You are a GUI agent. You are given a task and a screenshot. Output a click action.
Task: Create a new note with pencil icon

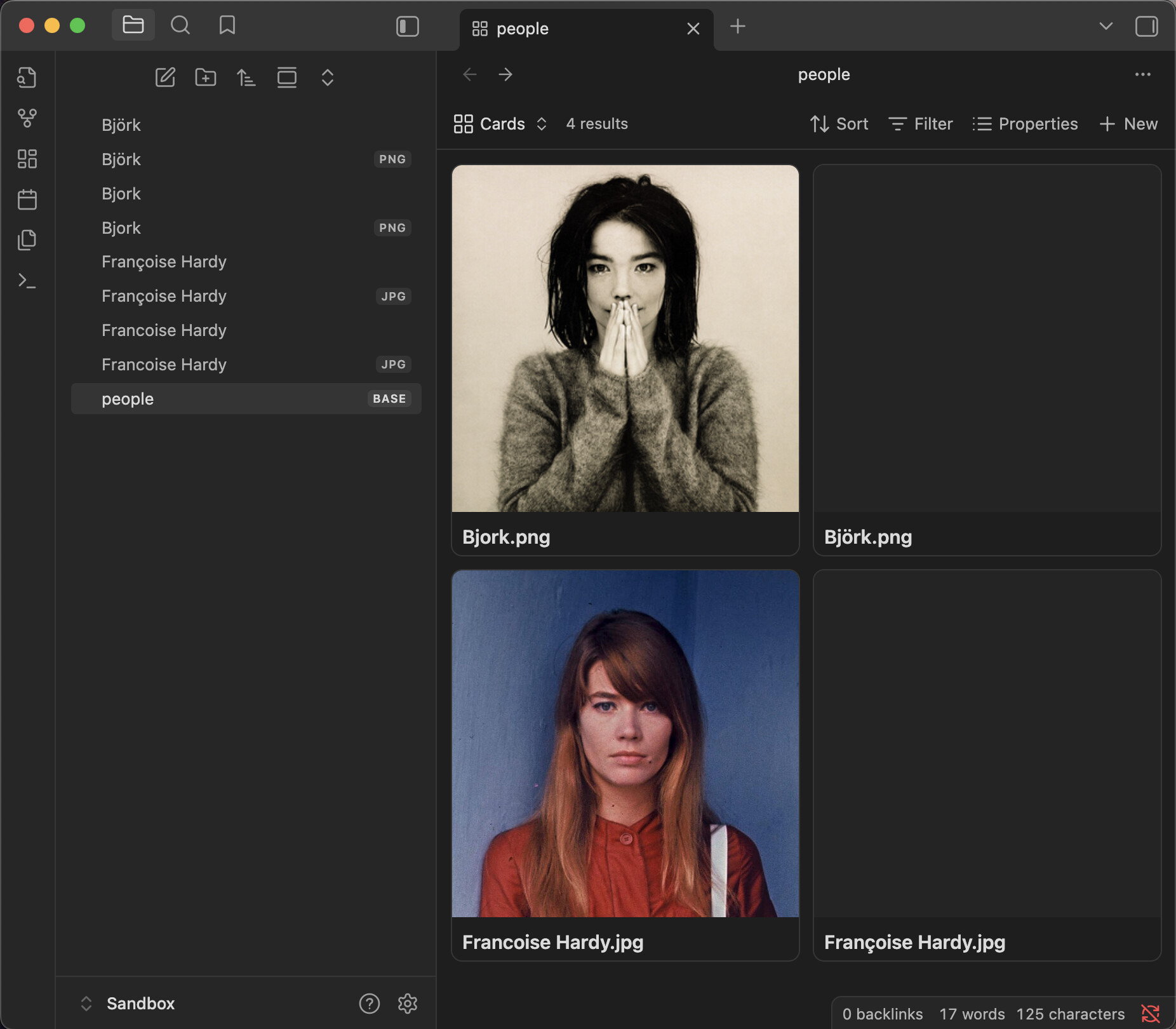[165, 77]
